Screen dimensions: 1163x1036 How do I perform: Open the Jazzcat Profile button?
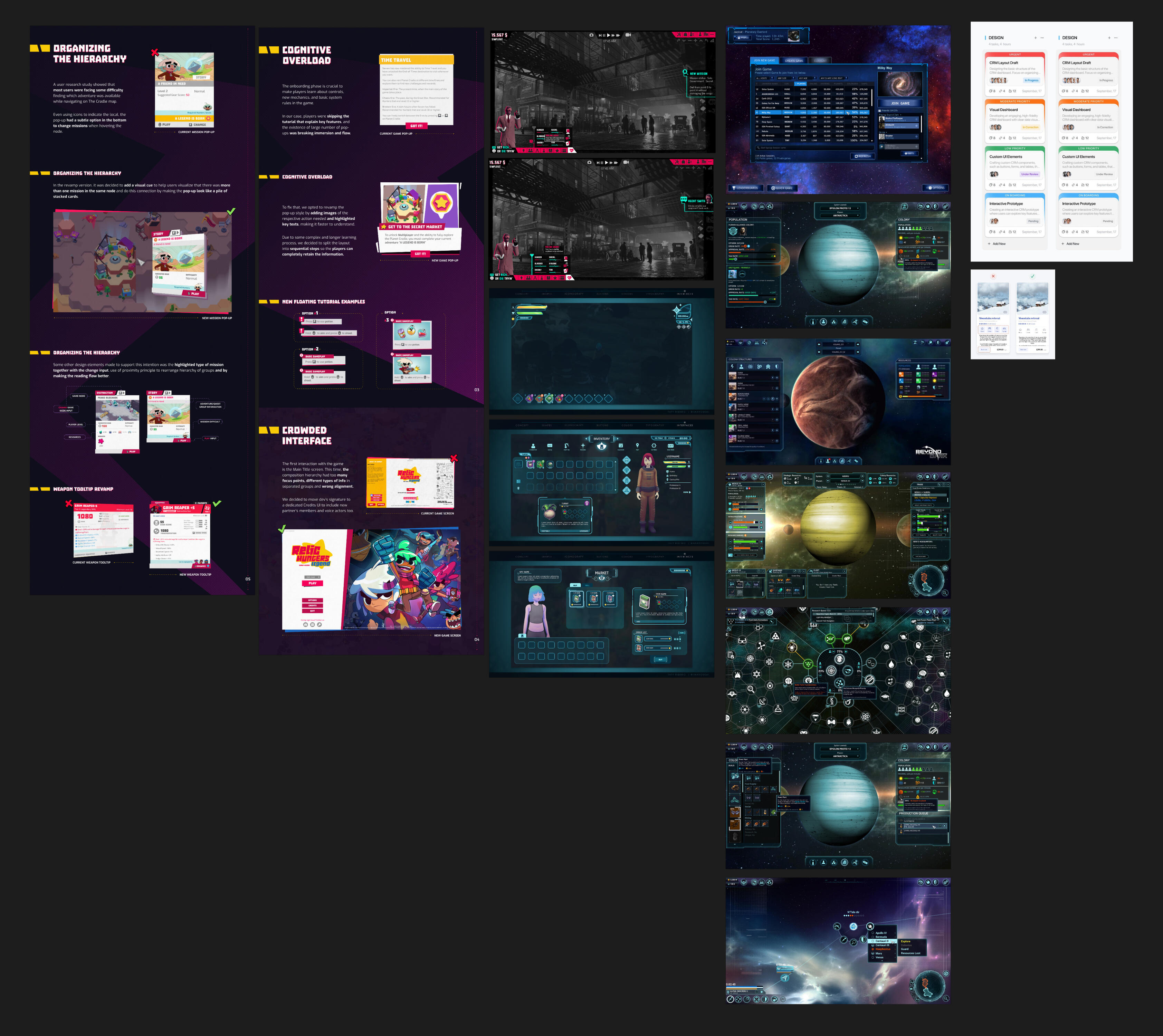743,38
